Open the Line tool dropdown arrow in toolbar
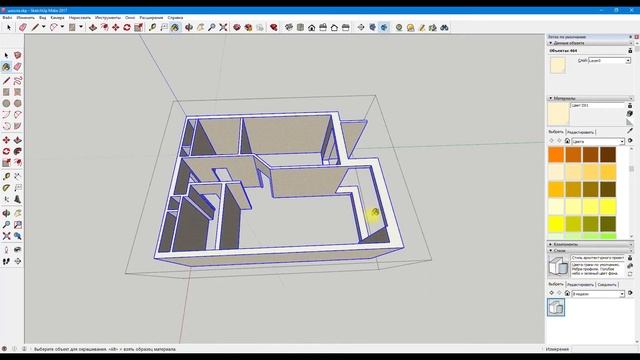Screen dimensions: 640x360 [44, 27]
